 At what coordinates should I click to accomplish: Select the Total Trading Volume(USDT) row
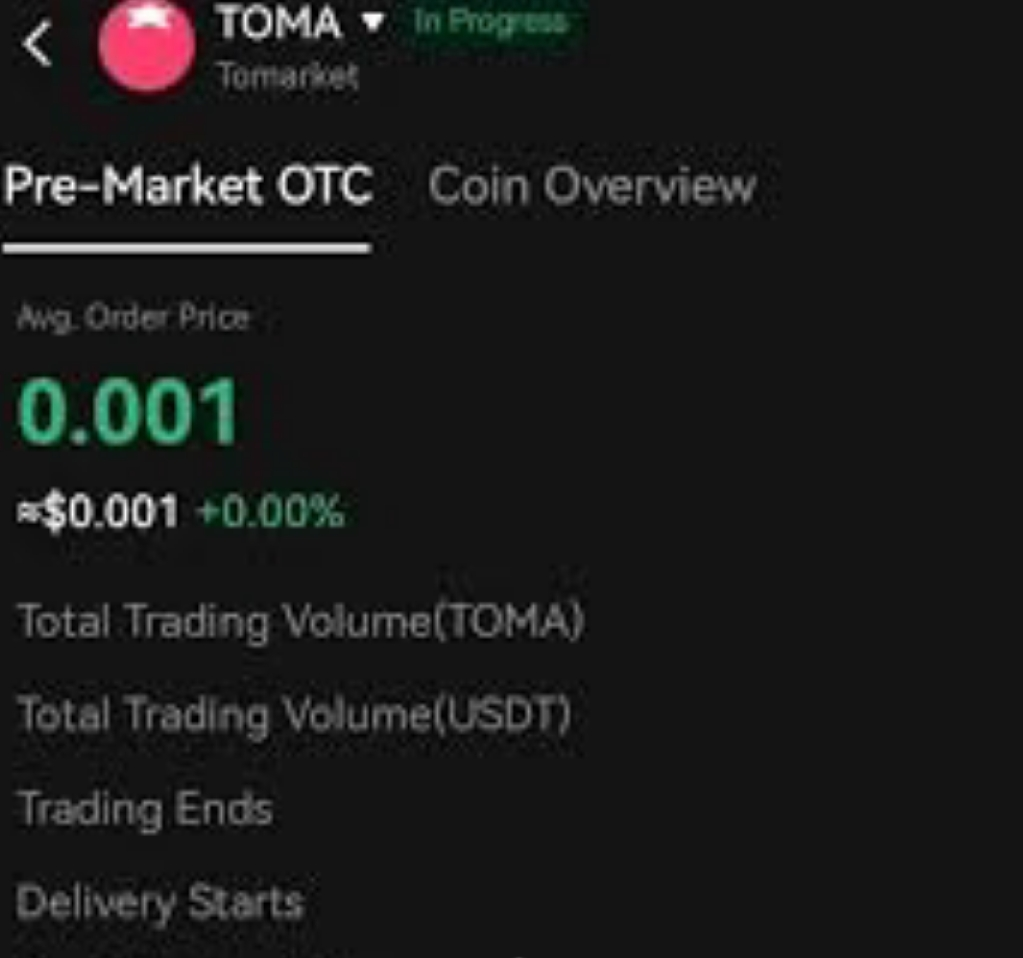(x=294, y=715)
